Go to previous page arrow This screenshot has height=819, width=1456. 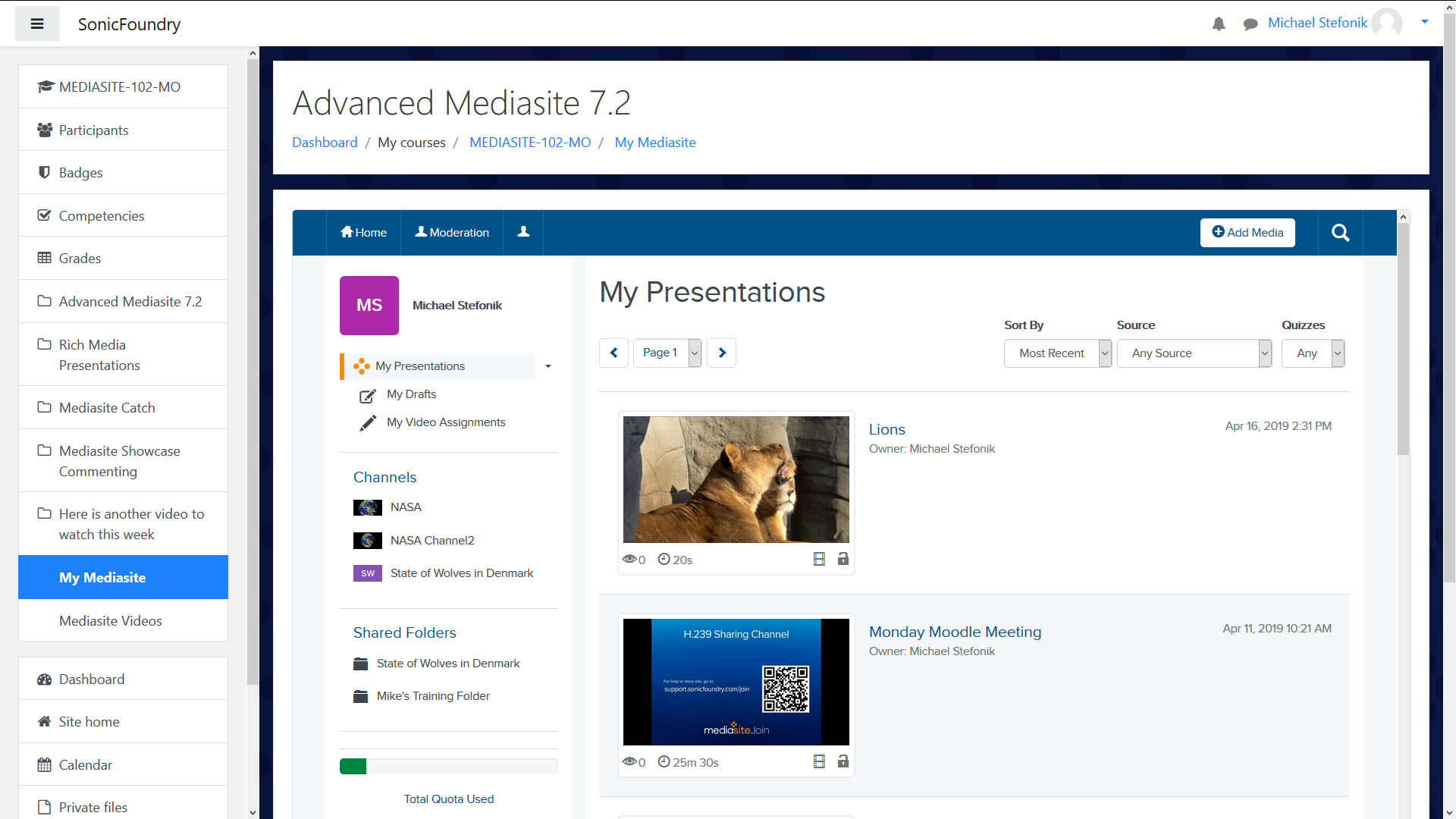click(x=613, y=353)
